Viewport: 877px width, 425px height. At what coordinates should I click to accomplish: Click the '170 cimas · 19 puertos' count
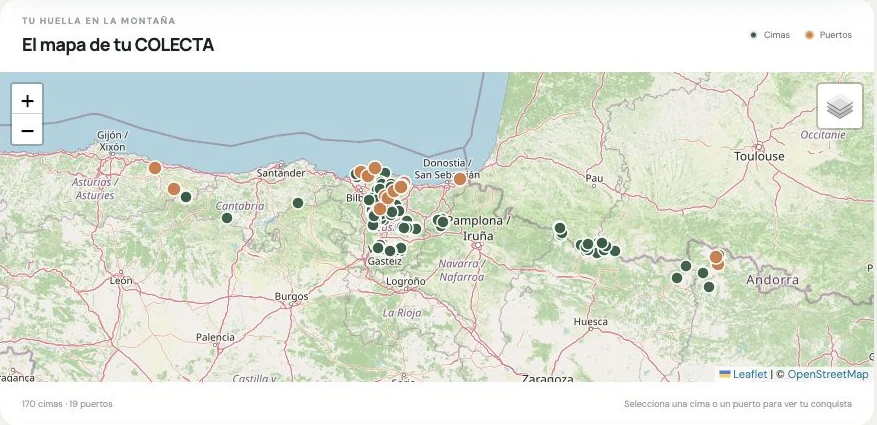click(x=67, y=404)
